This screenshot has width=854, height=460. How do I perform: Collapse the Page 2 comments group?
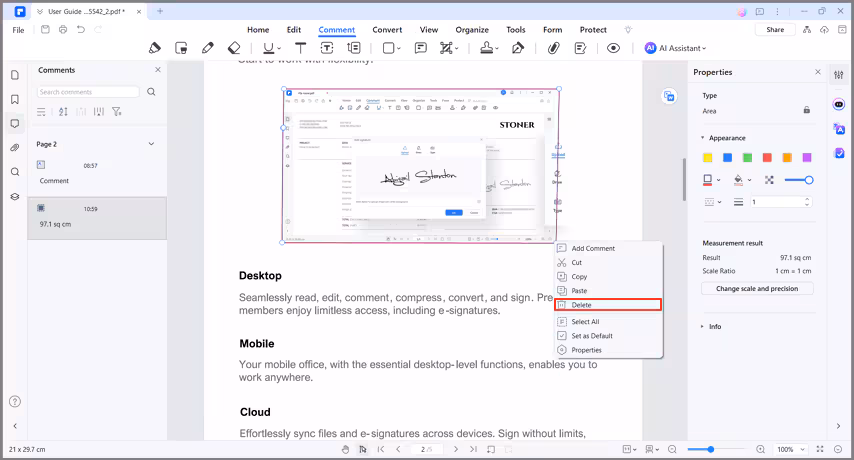(x=151, y=144)
